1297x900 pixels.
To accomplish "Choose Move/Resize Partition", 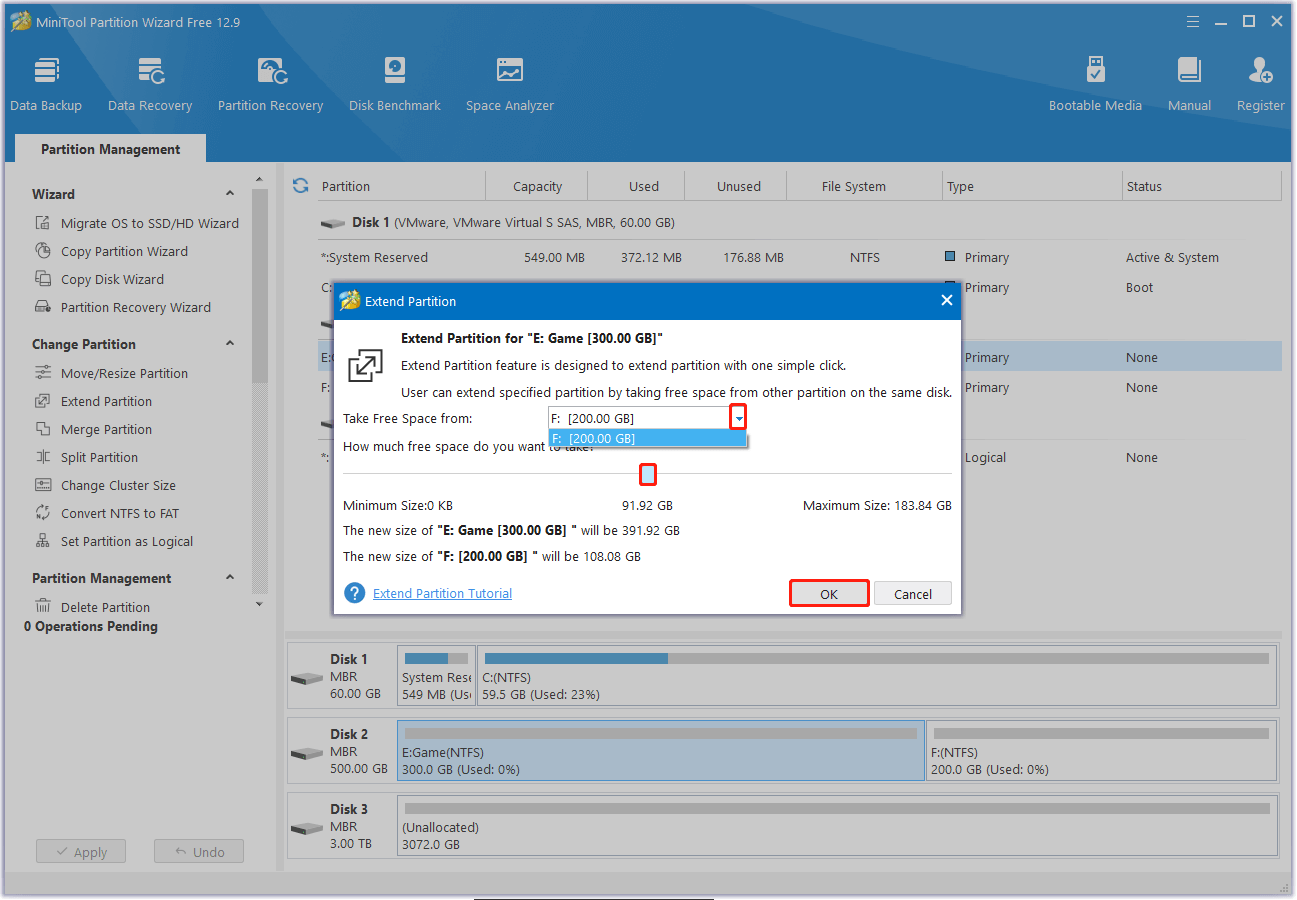I will tap(124, 373).
